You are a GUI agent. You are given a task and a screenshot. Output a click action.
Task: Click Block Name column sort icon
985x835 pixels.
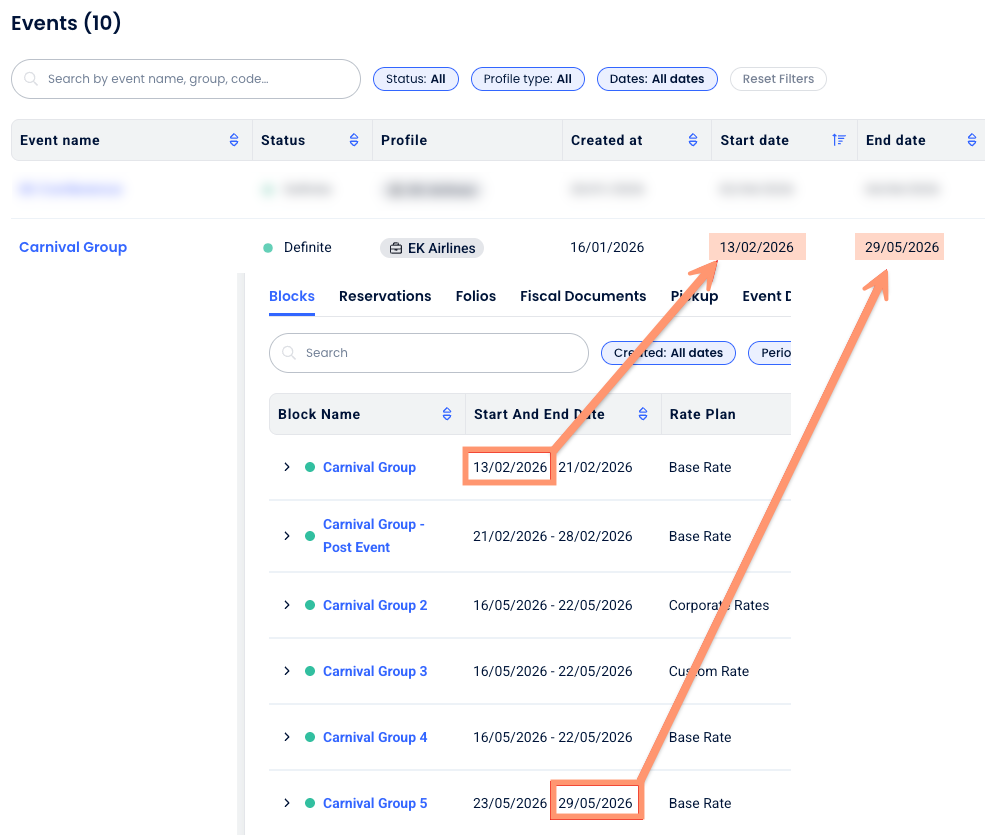[447, 414]
